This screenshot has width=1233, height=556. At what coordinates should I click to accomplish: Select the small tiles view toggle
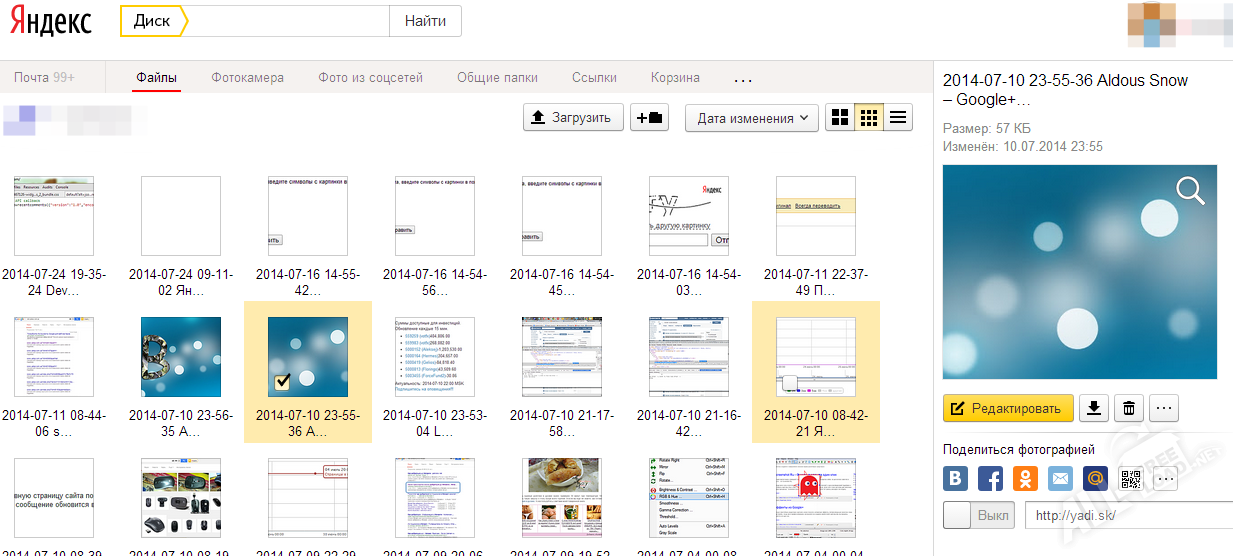[x=869, y=118]
